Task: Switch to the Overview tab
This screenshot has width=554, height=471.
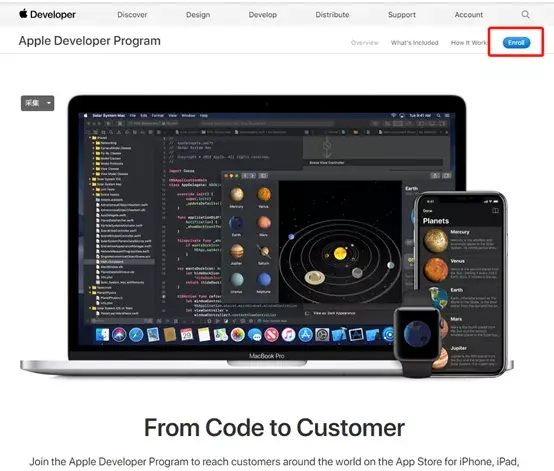Action: [365, 43]
